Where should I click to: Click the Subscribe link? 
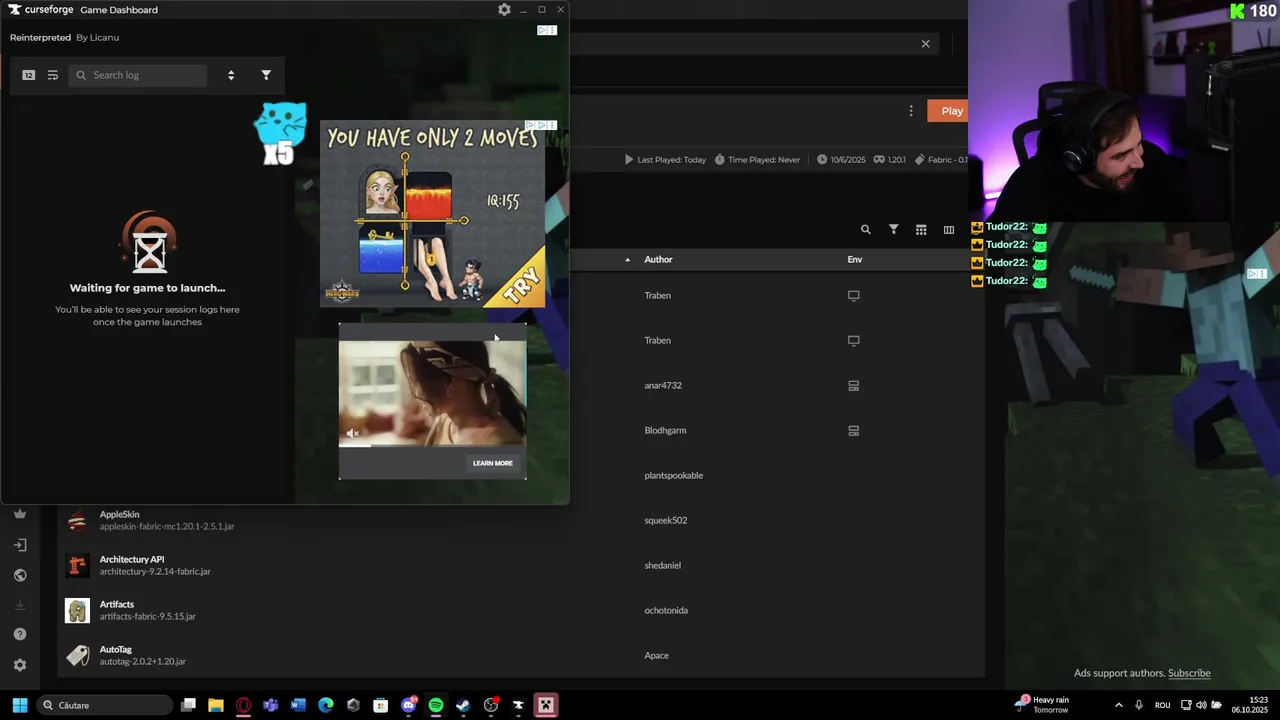[1189, 673]
